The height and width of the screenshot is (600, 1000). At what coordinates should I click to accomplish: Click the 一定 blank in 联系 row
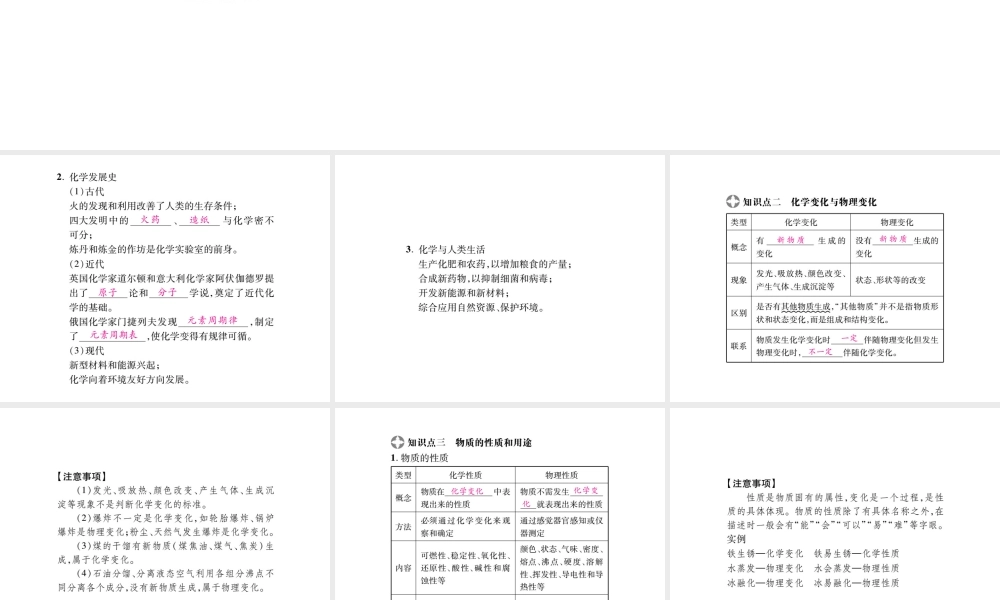[x=847, y=338]
